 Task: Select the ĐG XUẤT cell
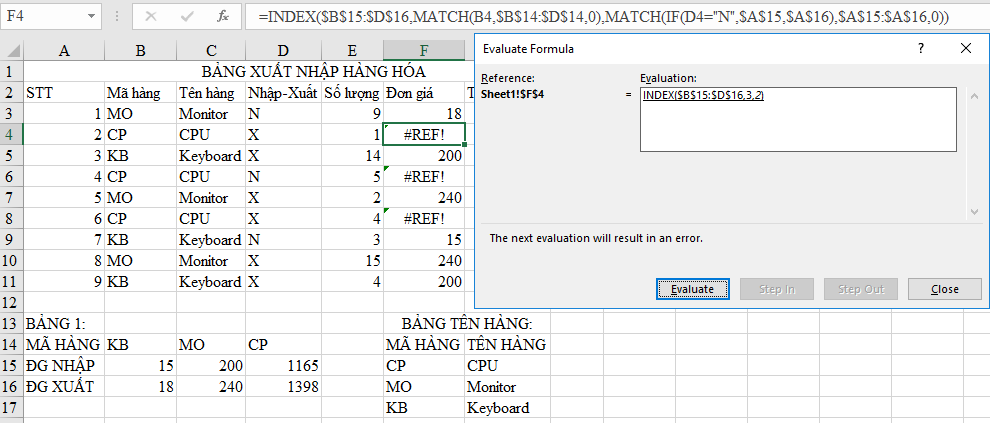(64, 386)
